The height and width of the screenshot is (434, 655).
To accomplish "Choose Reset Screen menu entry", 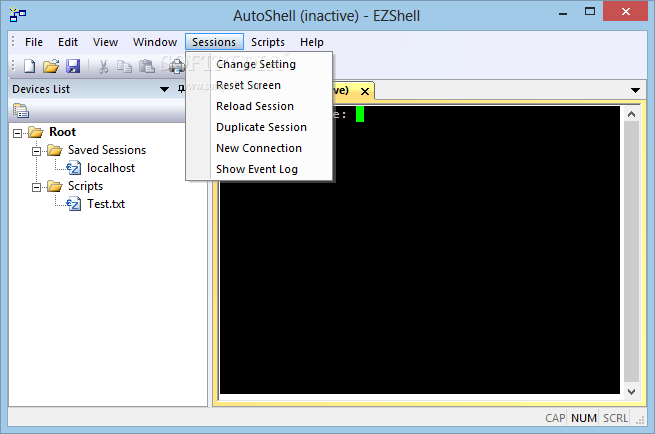I will (259, 85).
